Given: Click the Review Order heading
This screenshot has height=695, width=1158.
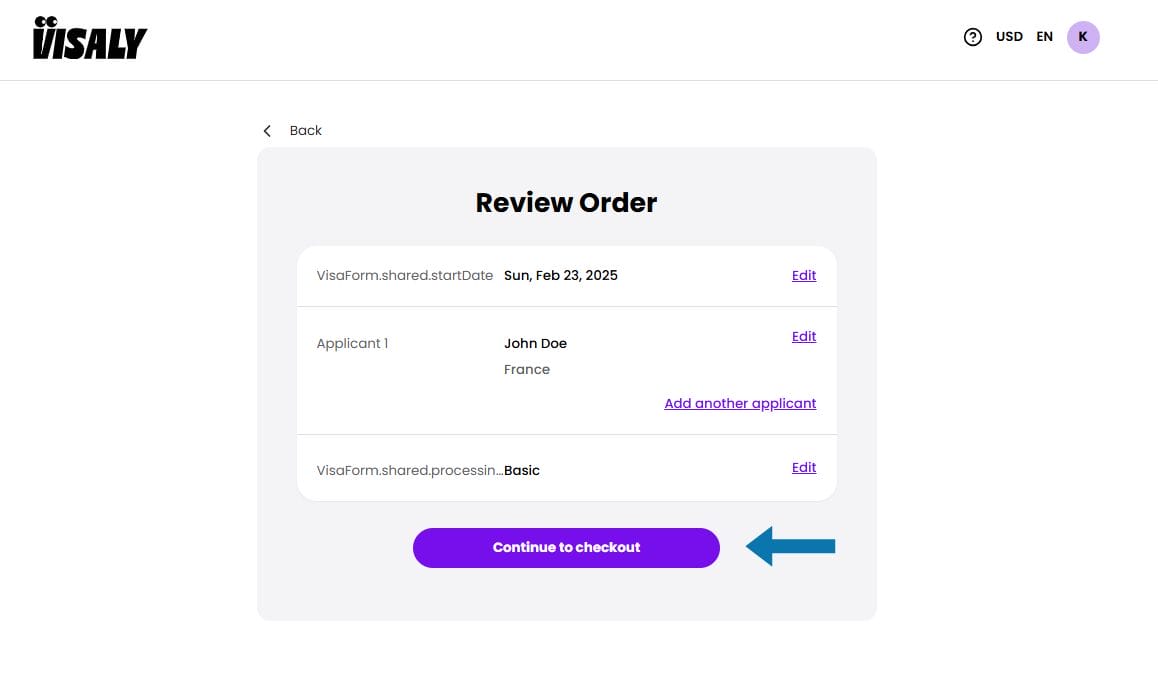Looking at the screenshot, I should (x=566, y=203).
